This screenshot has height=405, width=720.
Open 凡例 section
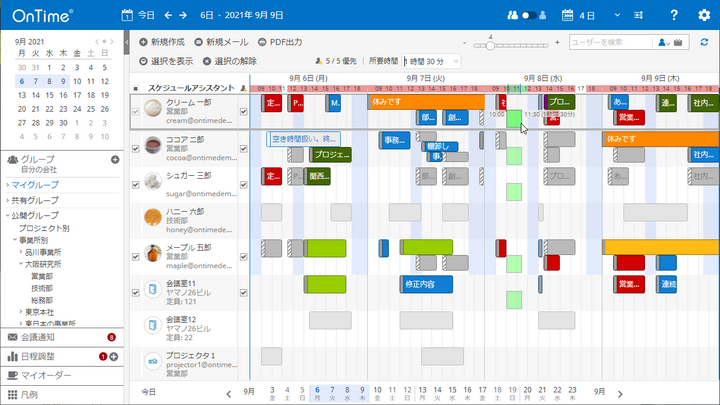coord(62,394)
